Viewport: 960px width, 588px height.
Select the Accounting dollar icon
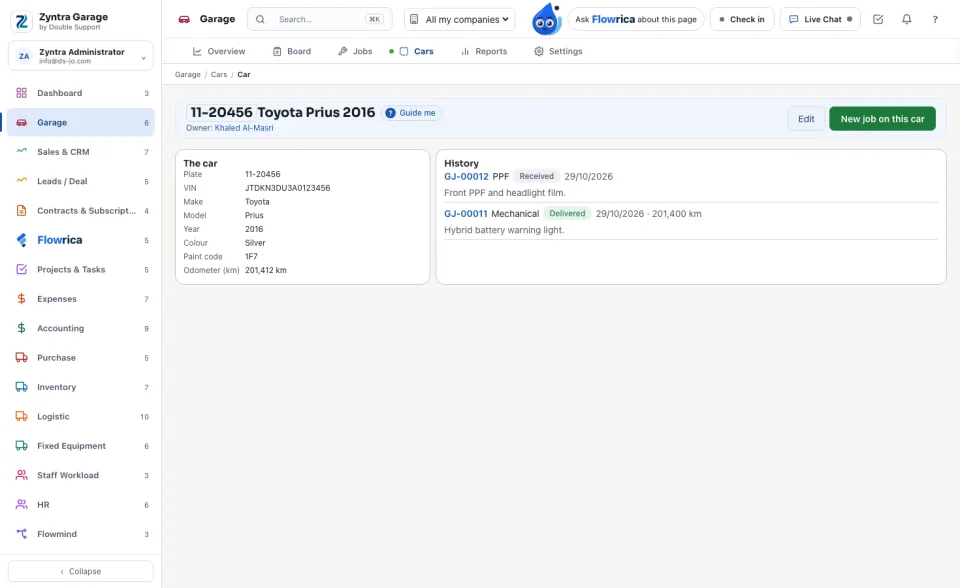coord(21,328)
